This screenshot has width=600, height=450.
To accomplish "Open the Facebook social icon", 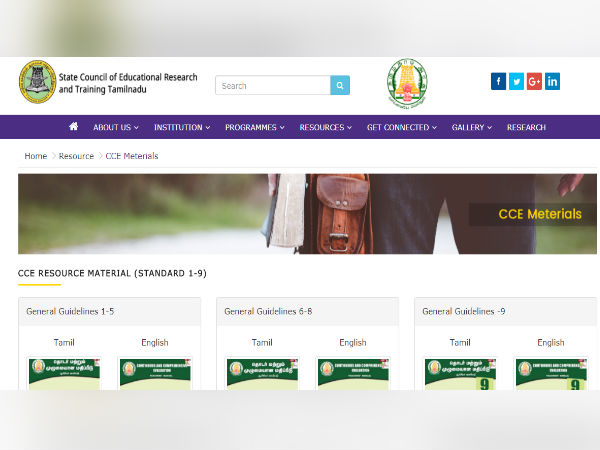I will pyautogui.click(x=498, y=81).
